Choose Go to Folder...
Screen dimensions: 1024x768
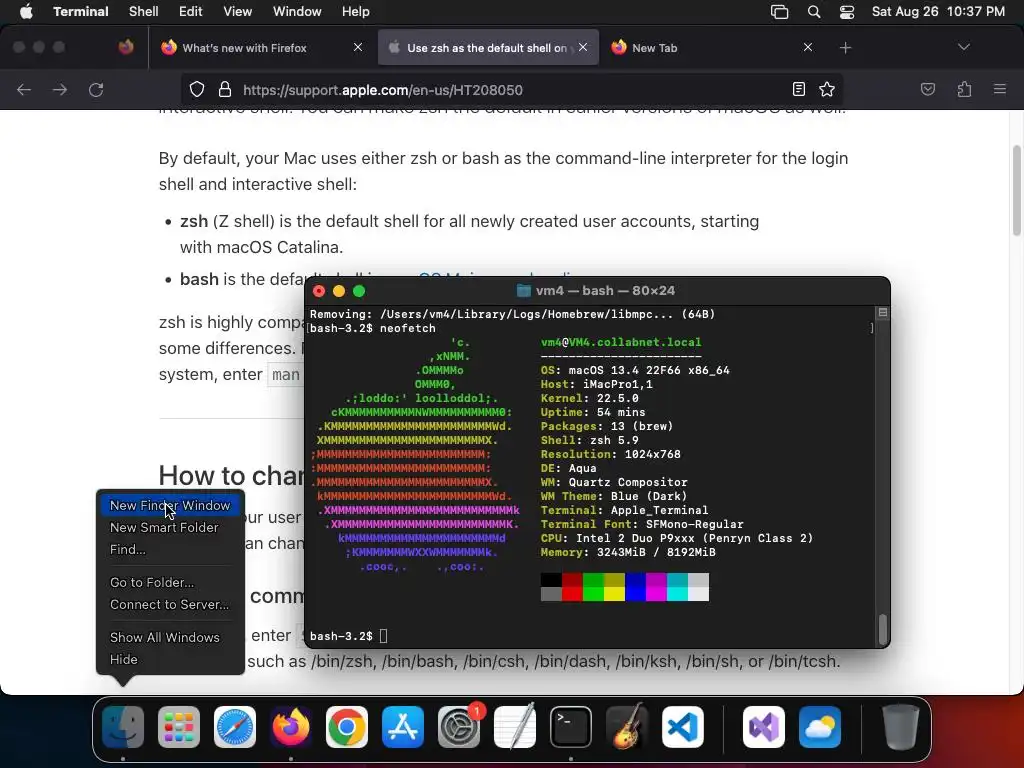tap(170, 583)
